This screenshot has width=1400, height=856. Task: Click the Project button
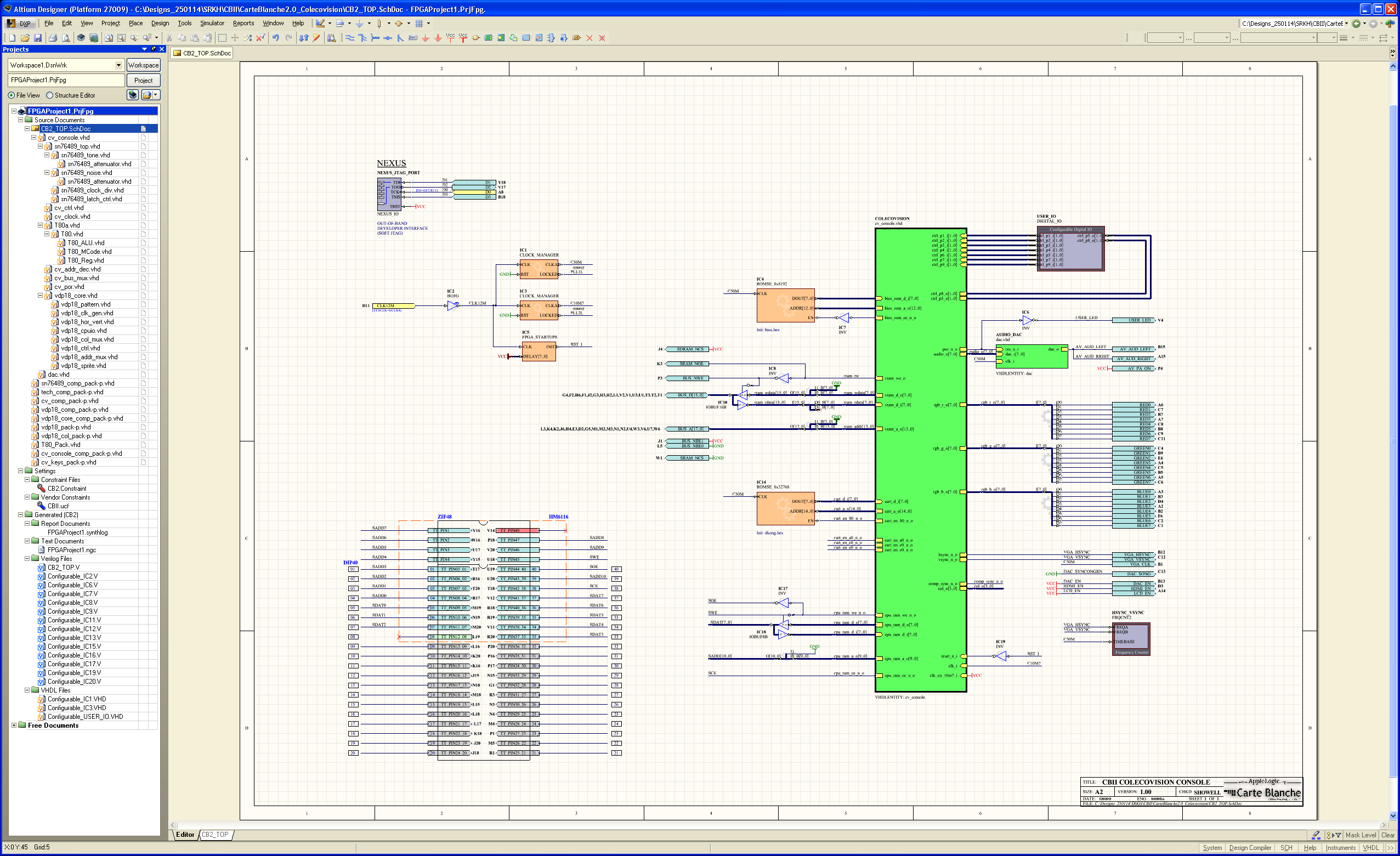(x=143, y=80)
